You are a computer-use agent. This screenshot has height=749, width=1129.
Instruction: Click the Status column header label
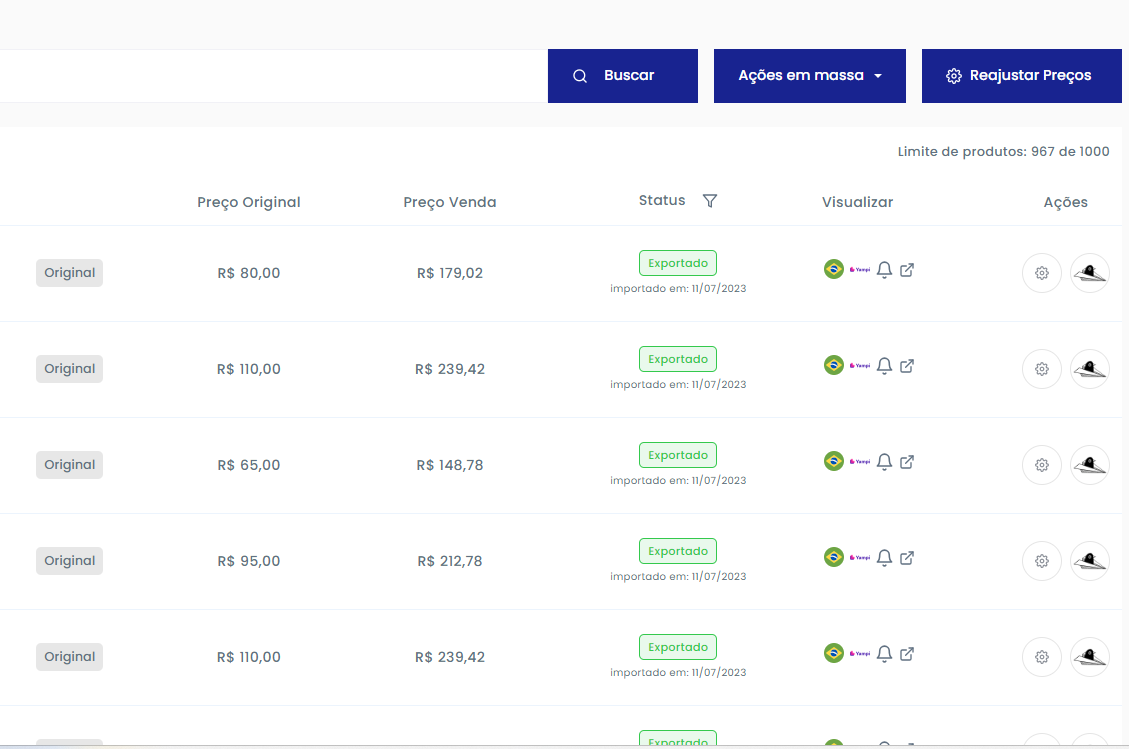click(662, 200)
